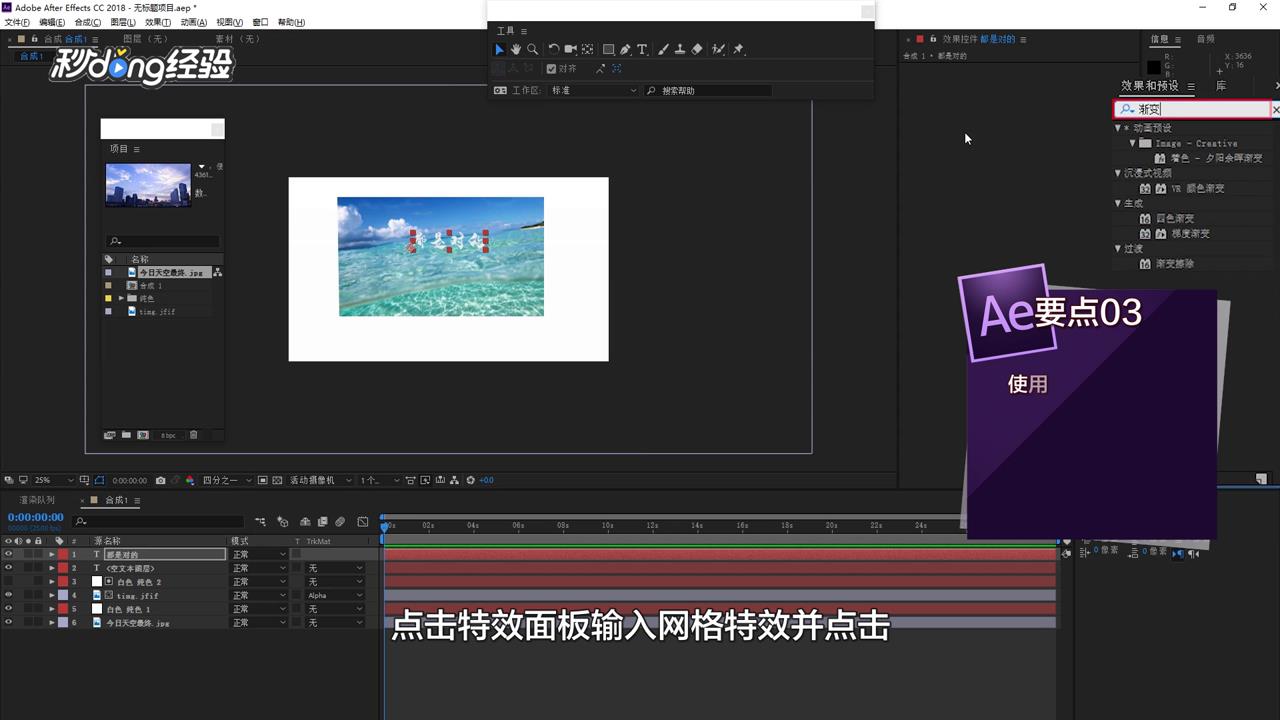Select the Eraser tool
The height and width of the screenshot is (720, 1280).
pos(697,49)
